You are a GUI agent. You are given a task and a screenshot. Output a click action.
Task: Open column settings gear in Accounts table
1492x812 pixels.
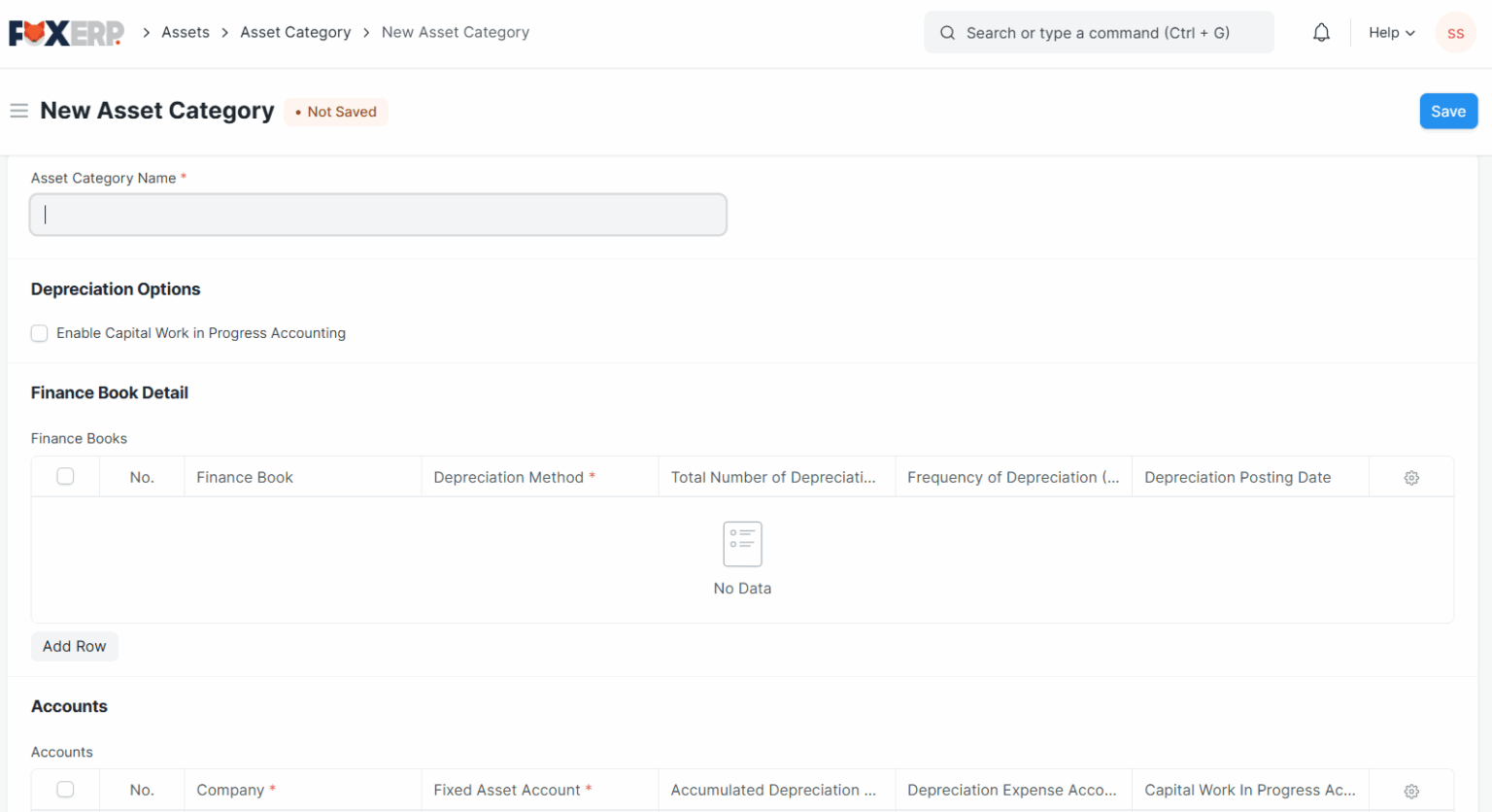[1410, 790]
